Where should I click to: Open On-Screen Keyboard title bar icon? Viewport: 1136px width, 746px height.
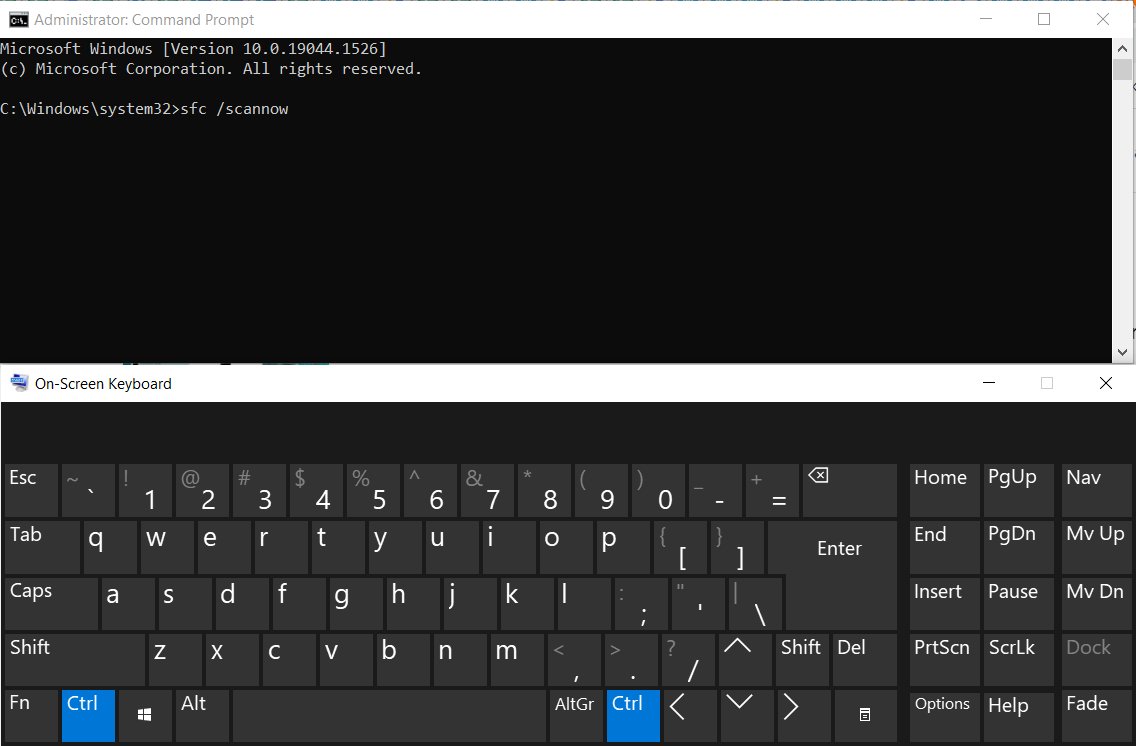pos(19,383)
